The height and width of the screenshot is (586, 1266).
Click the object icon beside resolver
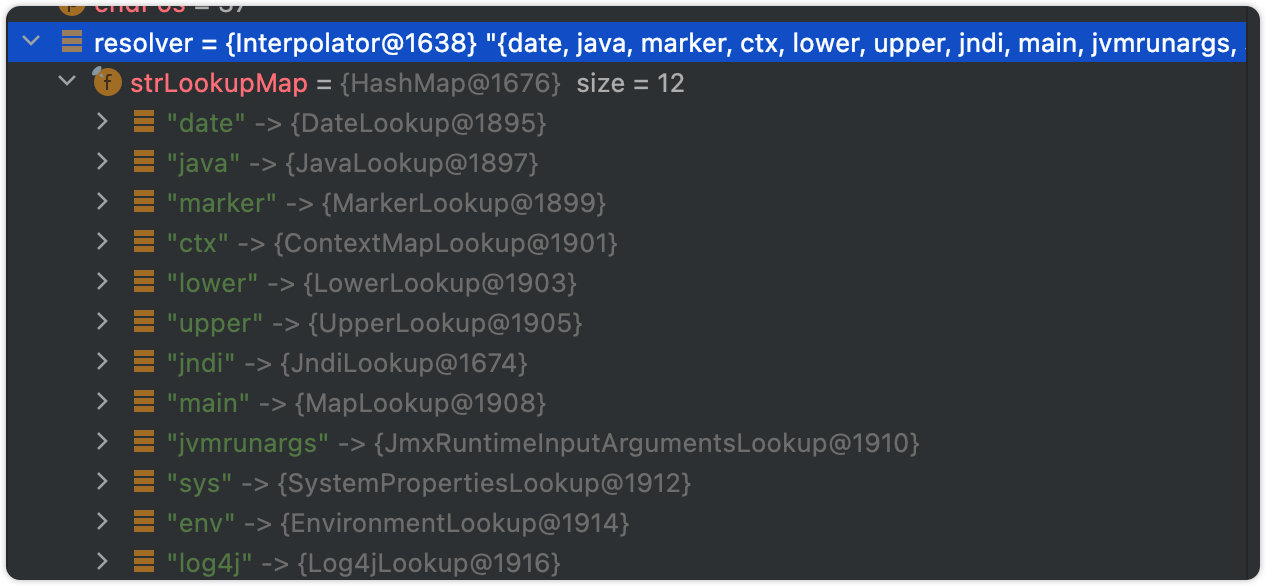[71, 42]
